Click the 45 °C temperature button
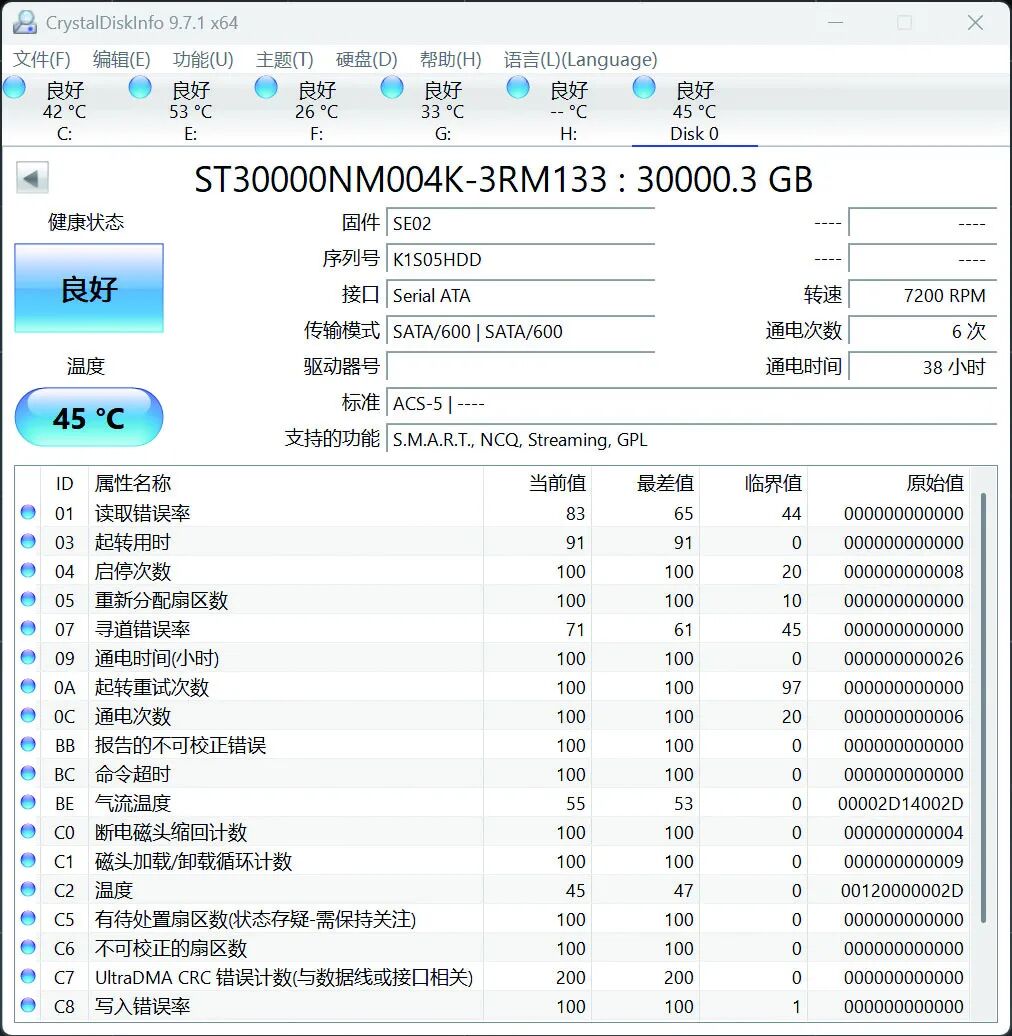Image resolution: width=1012 pixels, height=1036 pixels. tap(89, 418)
